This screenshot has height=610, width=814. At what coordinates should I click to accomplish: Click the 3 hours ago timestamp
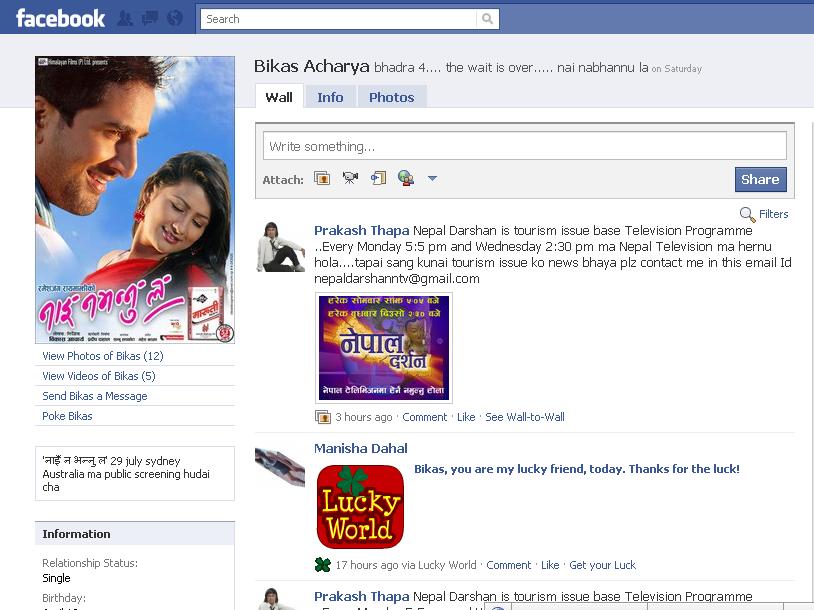pyautogui.click(x=364, y=417)
